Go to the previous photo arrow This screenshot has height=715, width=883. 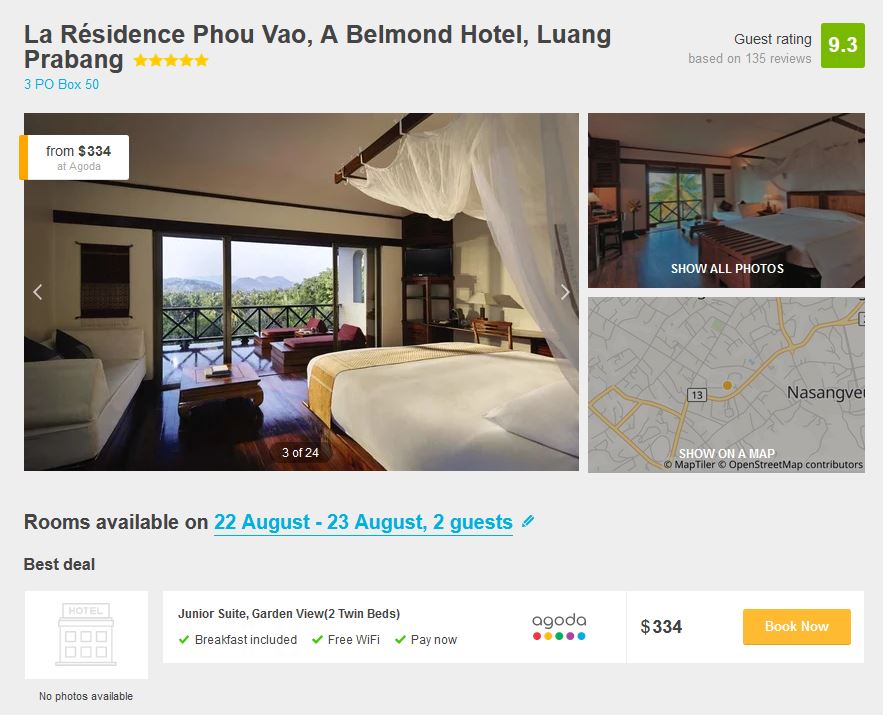[x=38, y=292]
